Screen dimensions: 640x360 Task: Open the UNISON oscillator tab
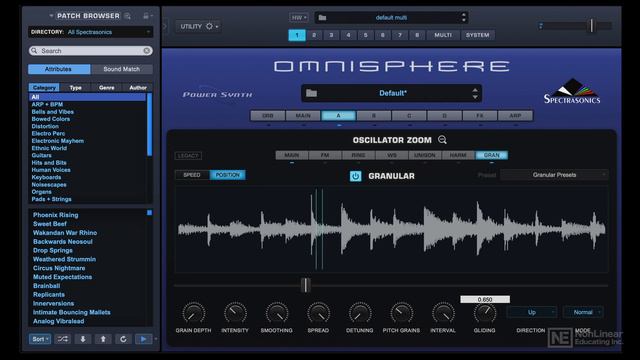(425, 155)
